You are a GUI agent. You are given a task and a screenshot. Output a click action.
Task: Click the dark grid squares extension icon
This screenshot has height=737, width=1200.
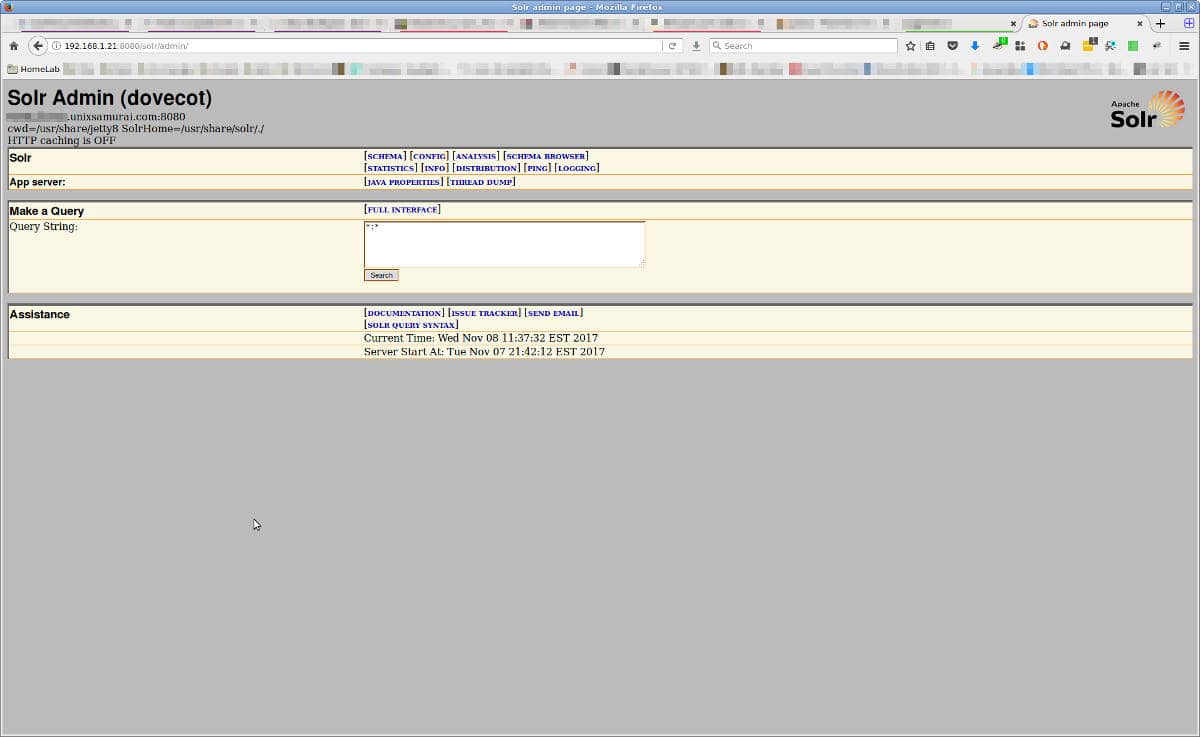(1020, 46)
